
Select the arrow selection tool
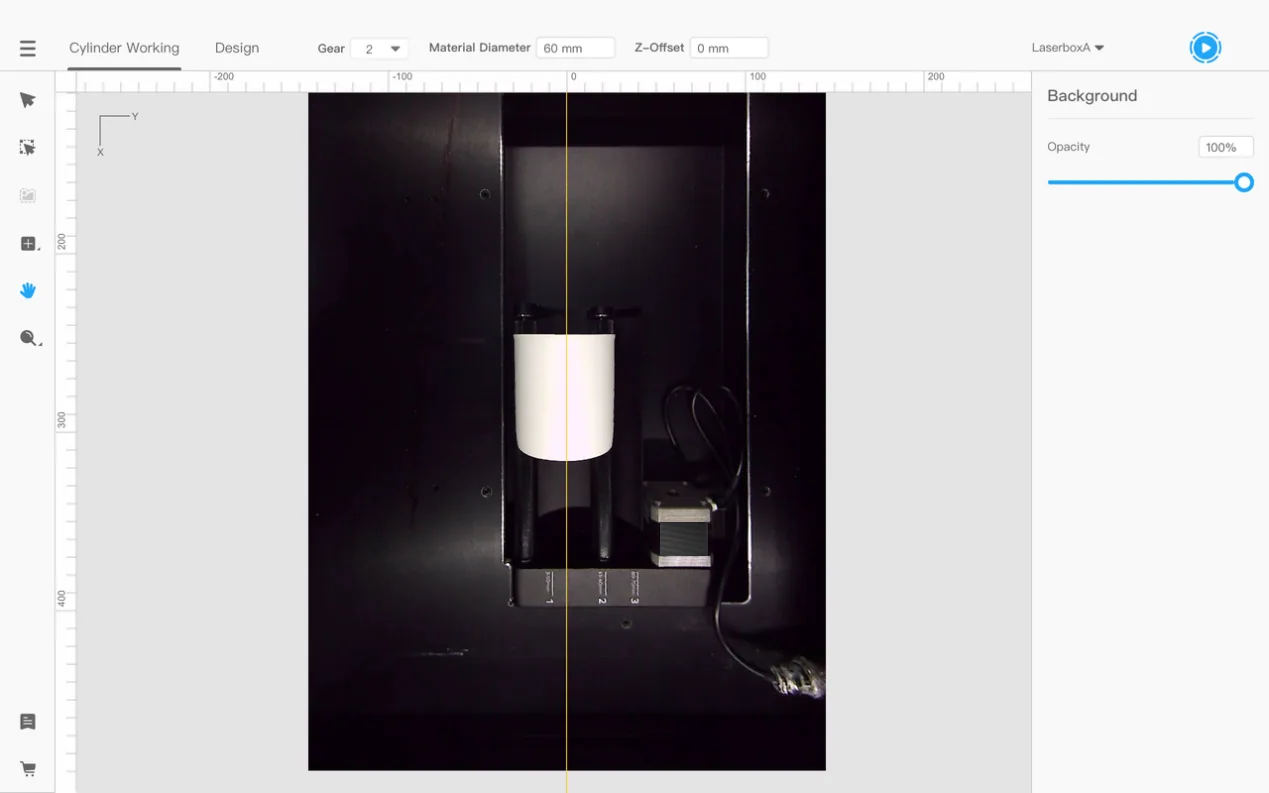click(28, 100)
